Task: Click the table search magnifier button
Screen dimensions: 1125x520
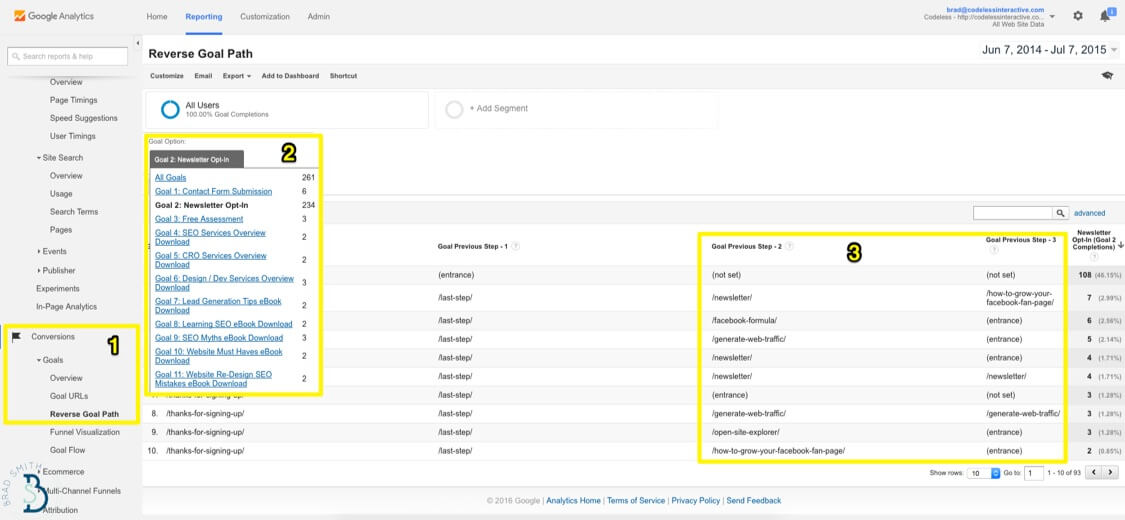Action: click(1060, 213)
